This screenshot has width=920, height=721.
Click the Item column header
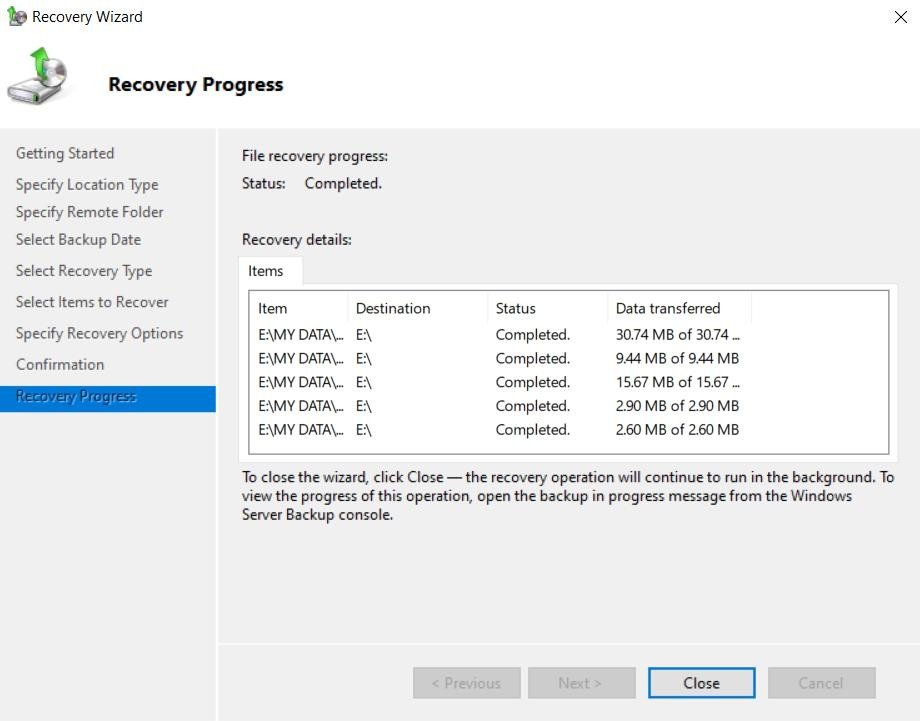pyautogui.click(x=299, y=309)
